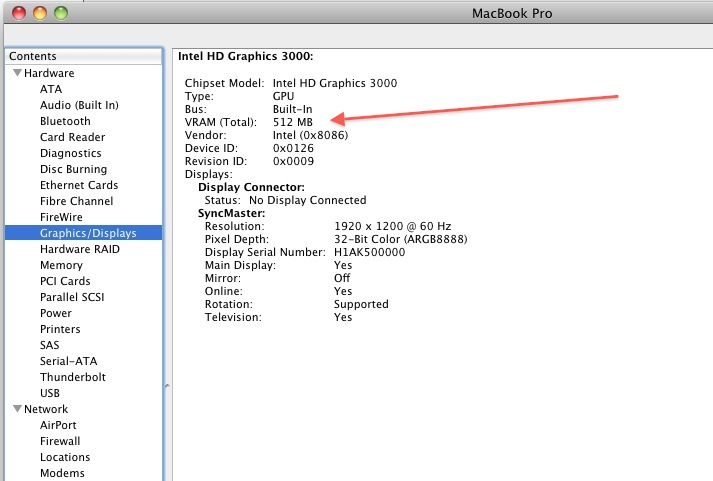Open Thunderbolt information
713x481 pixels.
click(x=73, y=377)
